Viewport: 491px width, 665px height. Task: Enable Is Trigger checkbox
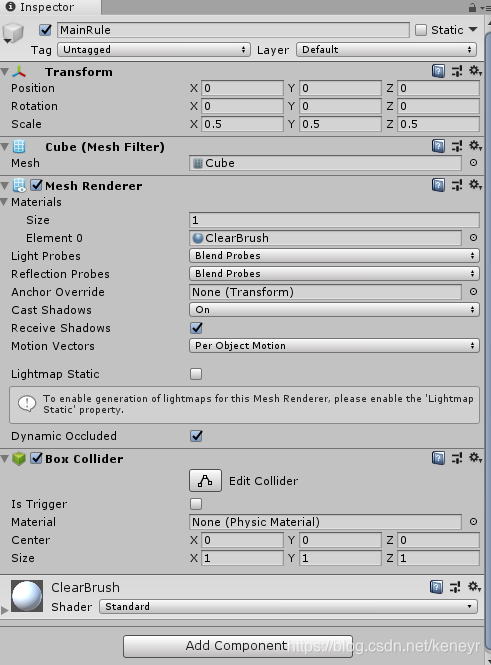point(196,504)
